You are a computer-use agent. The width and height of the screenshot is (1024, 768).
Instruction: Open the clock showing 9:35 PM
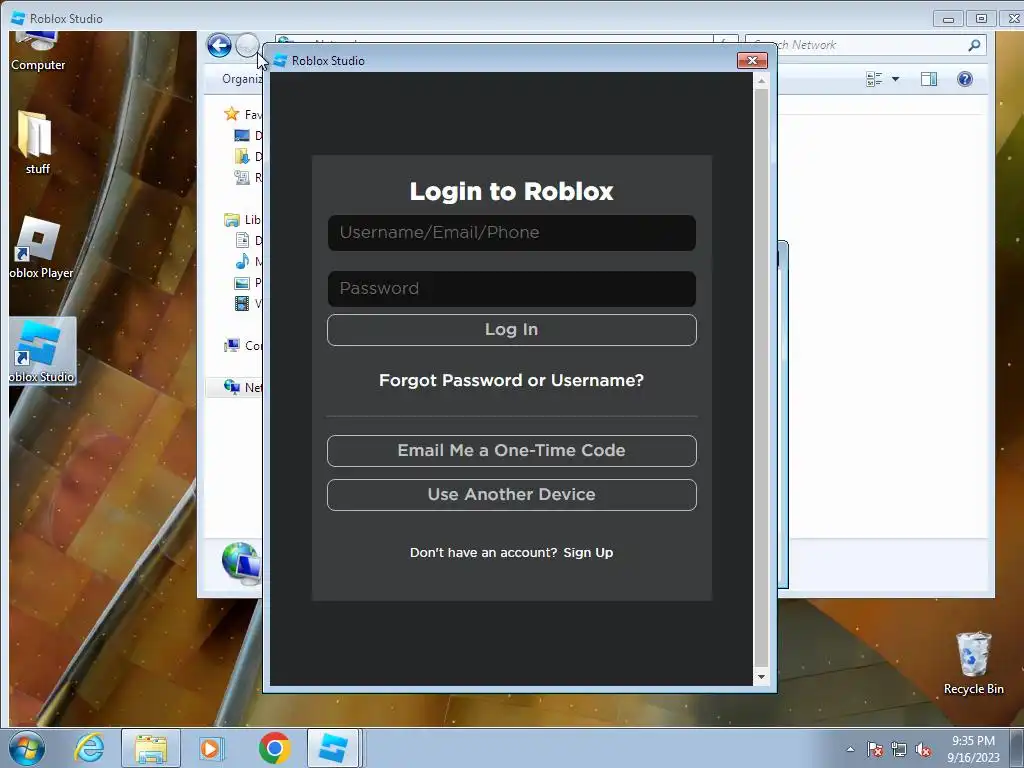coord(973,749)
